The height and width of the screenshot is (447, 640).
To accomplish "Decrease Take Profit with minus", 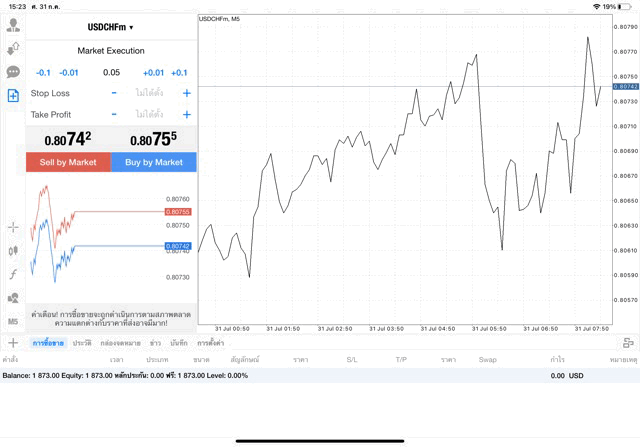I will point(114,114).
